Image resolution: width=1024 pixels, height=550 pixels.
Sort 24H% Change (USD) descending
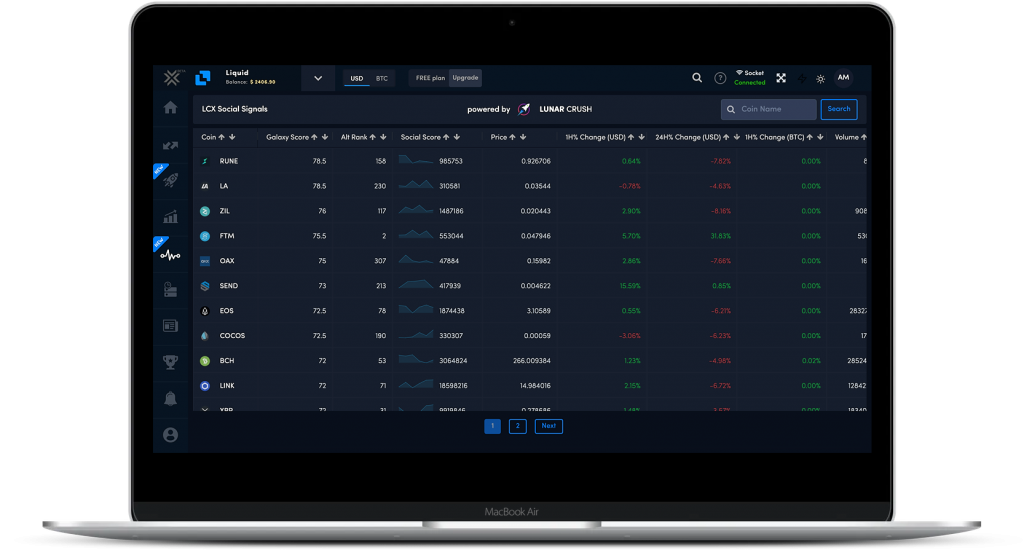tap(736, 137)
